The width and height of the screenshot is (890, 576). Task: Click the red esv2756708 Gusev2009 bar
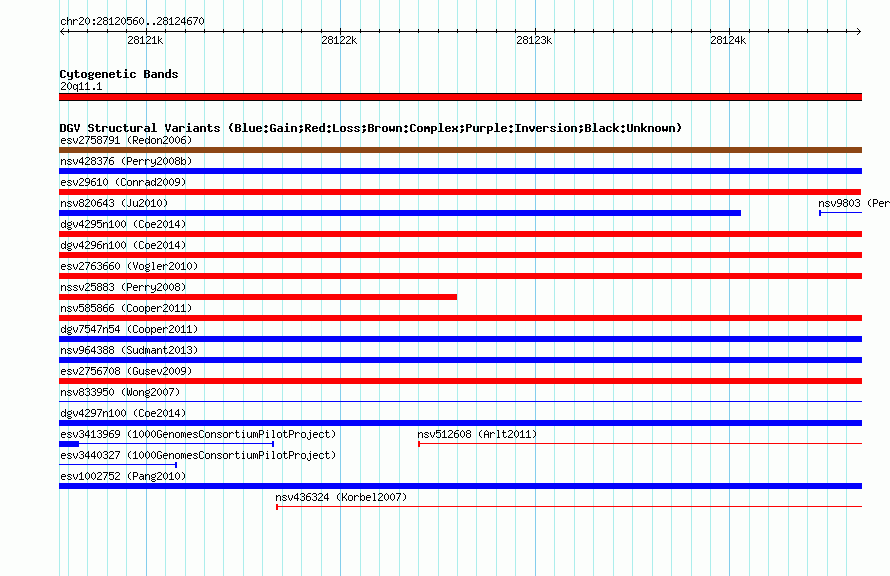[x=460, y=381]
